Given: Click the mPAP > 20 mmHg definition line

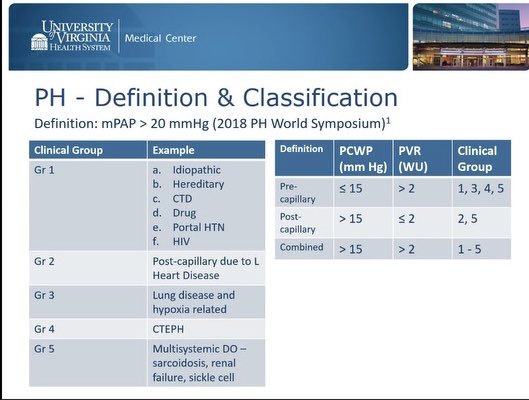Looking at the screenshot, I should [x=212, y=123].
